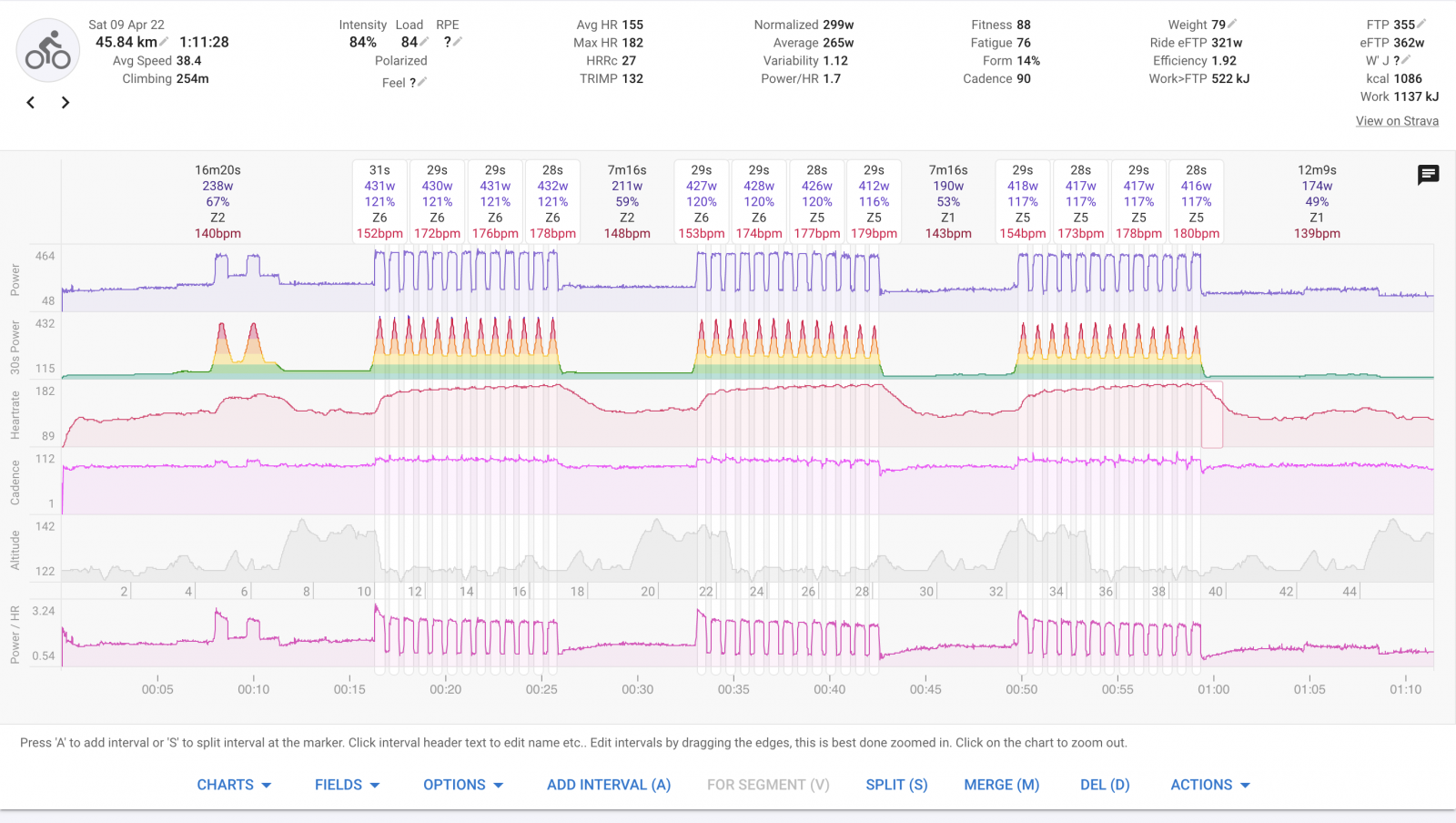Click the ADD INTERVAL (A) button
1456x823 pixels.
[608, 785]
